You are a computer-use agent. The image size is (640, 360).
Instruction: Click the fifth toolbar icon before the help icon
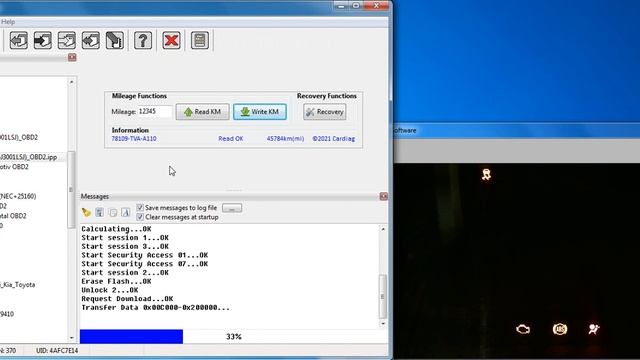pyautogui.click(x=115, y=40)
